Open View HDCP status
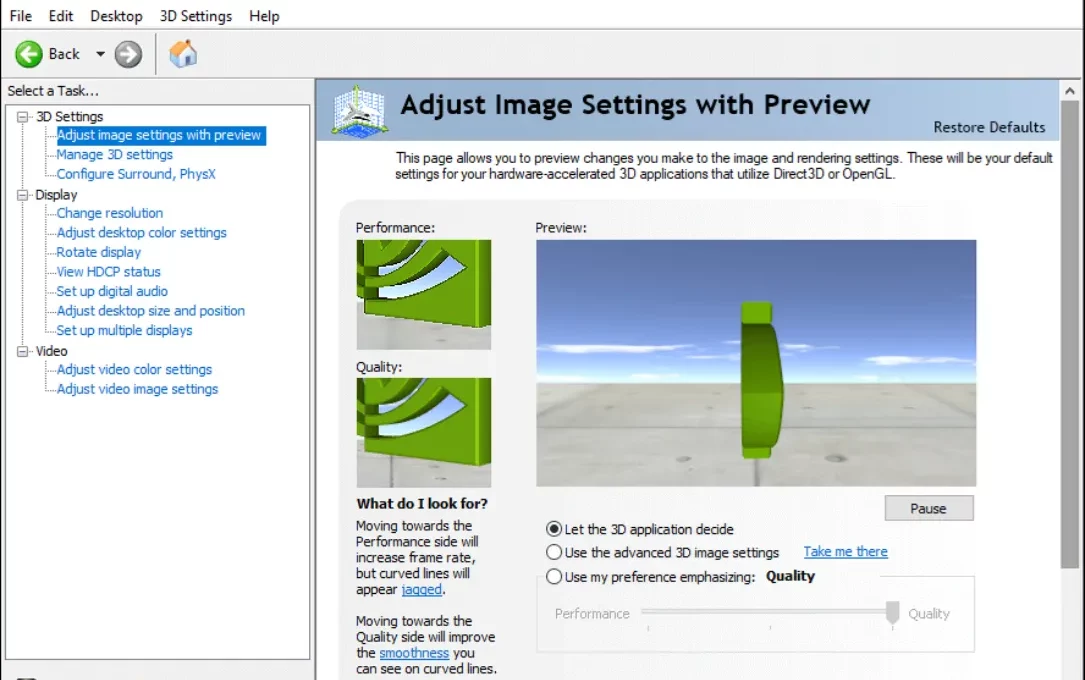The height and width of the screenshot is (680, 1085). coord(109,271)
